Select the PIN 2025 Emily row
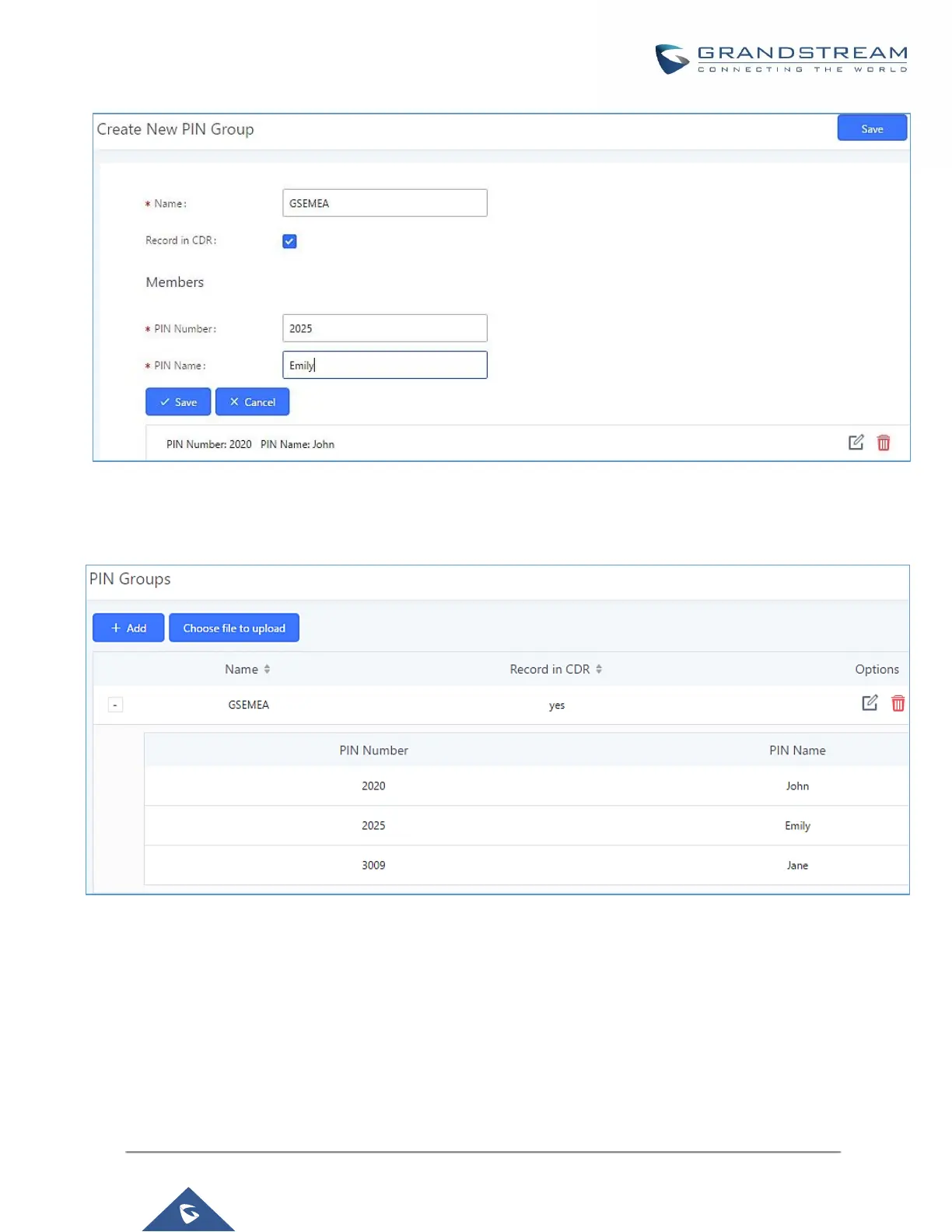952x1232 pixels. click(527, 825)
